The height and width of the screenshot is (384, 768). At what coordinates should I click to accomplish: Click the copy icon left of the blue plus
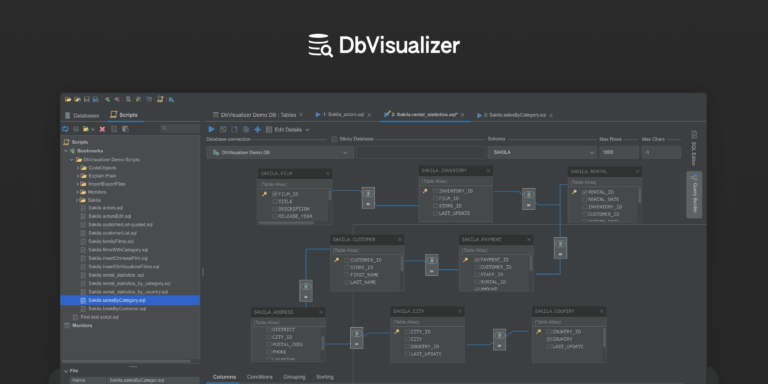pos(246,129)
